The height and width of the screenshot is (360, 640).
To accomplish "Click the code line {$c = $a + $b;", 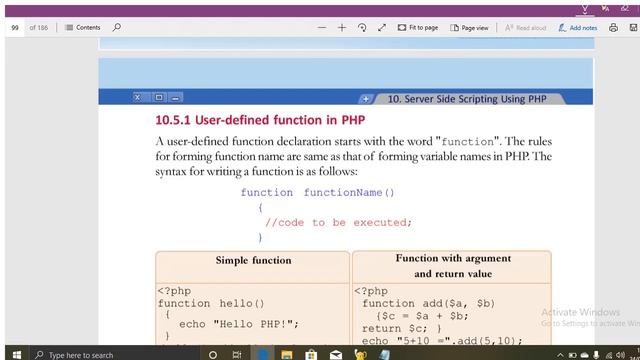I will 422,316.
